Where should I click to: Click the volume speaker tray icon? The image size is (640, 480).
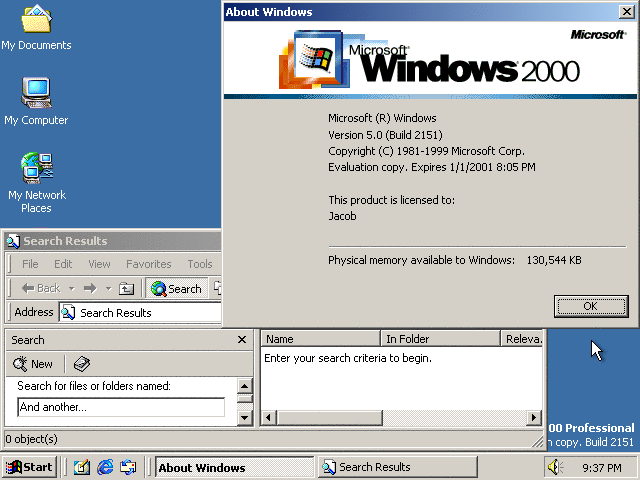pos(554,467)
